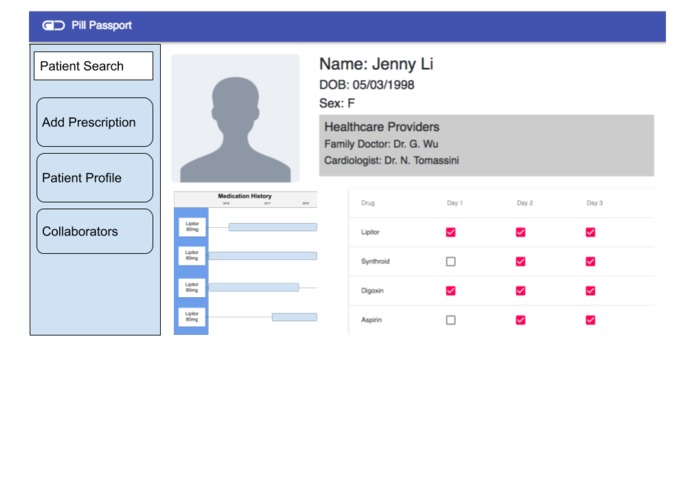The image size is (695, 494).
Task: Click the Day 3 column header
Action: [595, 203]
